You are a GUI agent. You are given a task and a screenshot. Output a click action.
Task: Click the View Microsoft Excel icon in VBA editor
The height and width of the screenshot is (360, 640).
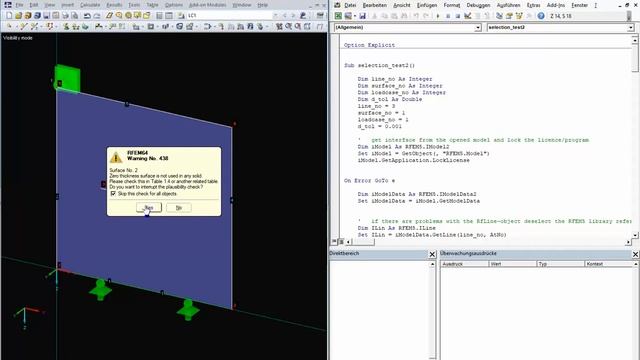(x=338, y=16)
